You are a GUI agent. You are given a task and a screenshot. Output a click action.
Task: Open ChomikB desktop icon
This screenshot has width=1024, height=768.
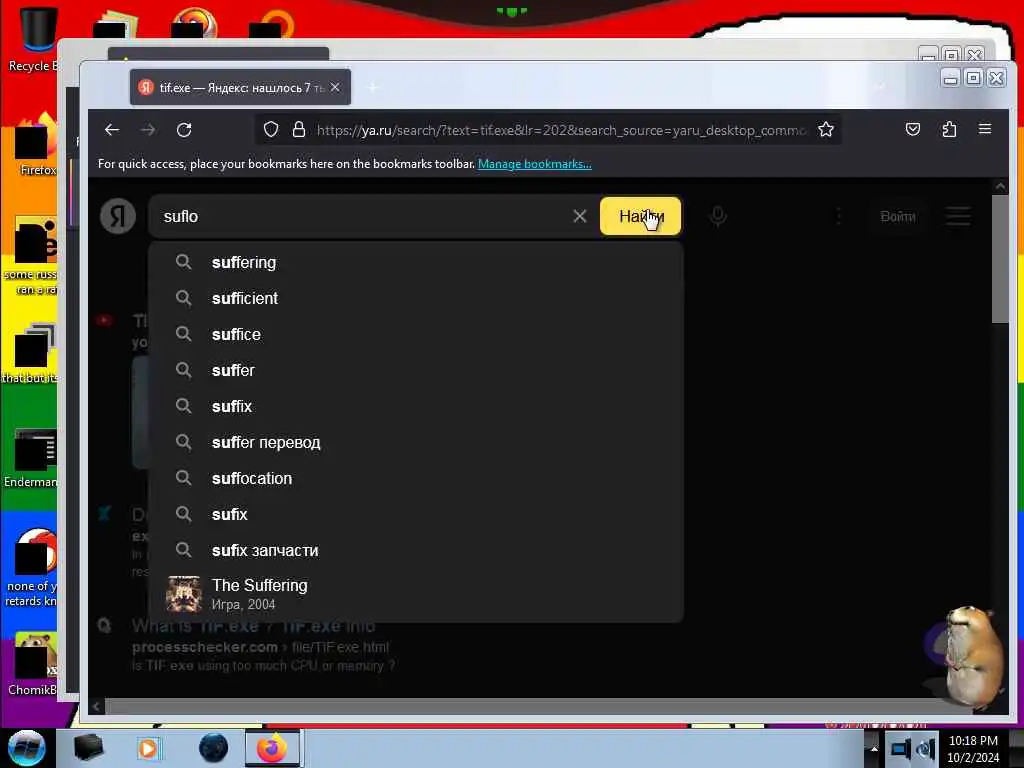[33, 663]
